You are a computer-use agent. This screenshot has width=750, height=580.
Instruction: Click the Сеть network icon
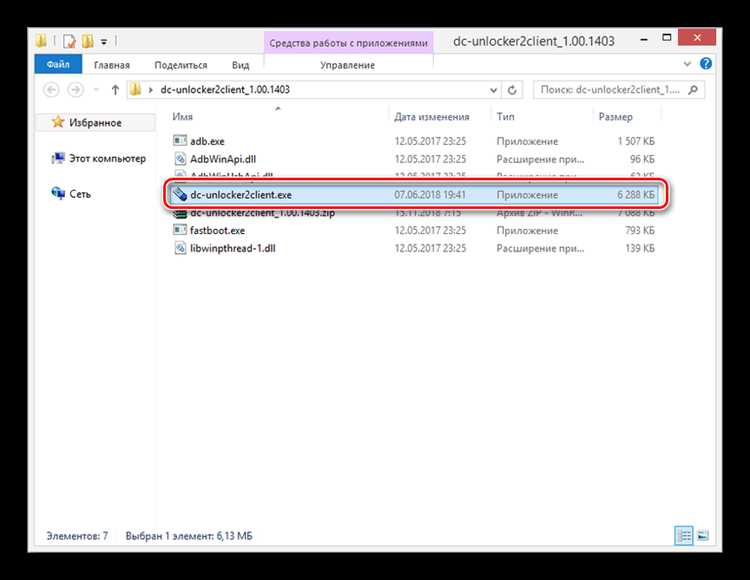pos(58,193)
